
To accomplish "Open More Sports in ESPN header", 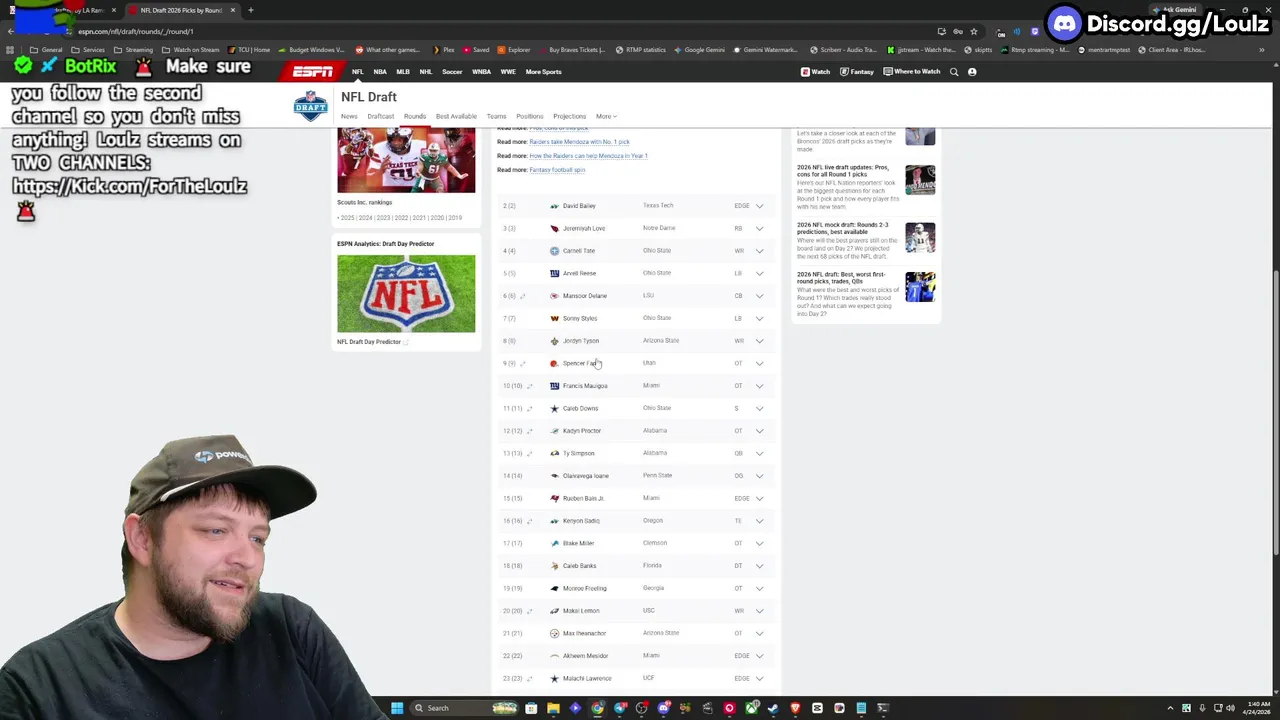I will point(544,72).
